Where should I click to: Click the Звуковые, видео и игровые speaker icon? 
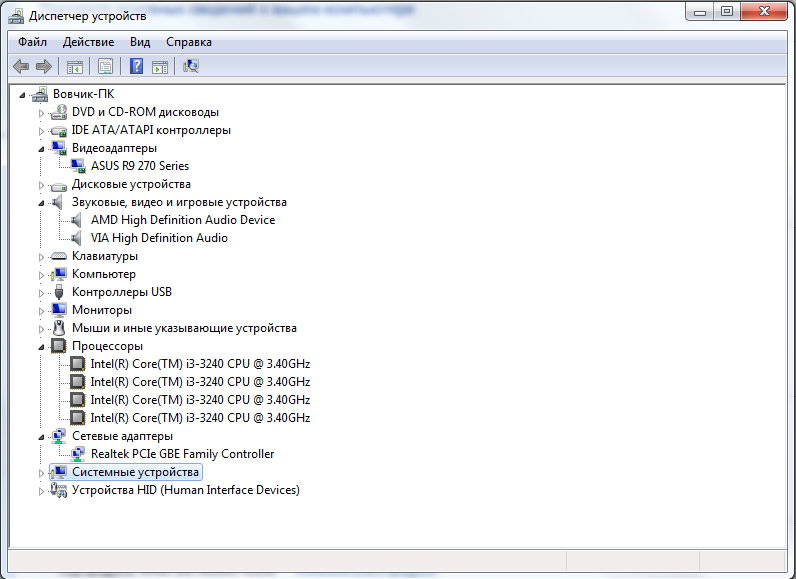coord(58,202)
